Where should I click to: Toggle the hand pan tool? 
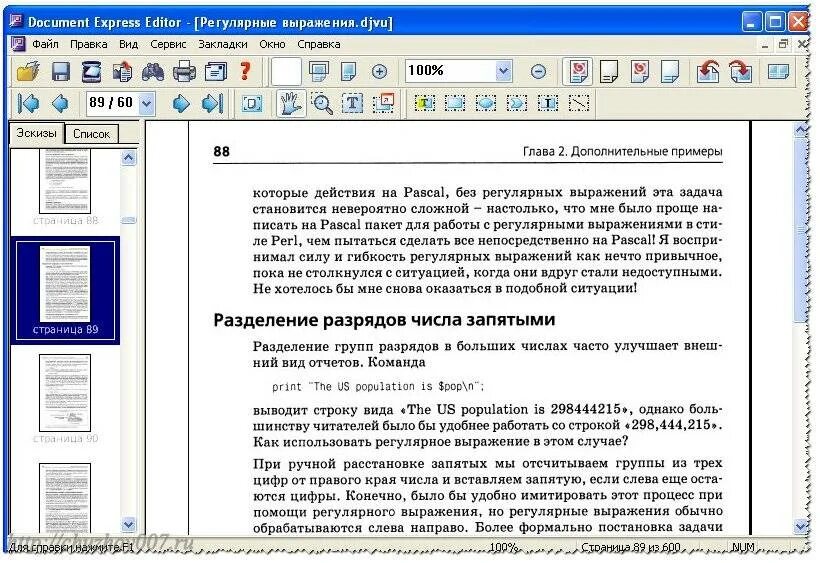[x=291, y=103]
